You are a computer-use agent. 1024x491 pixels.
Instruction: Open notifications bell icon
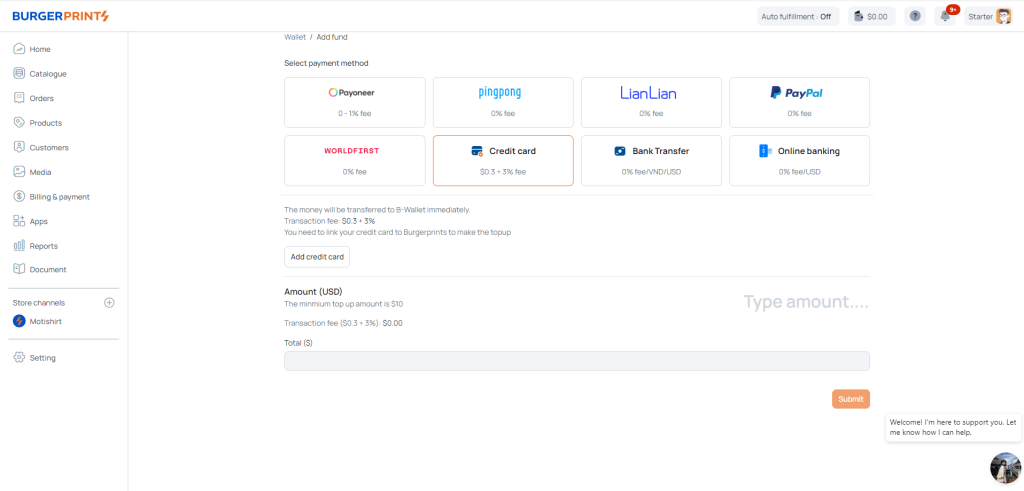[x=944, y=16]
